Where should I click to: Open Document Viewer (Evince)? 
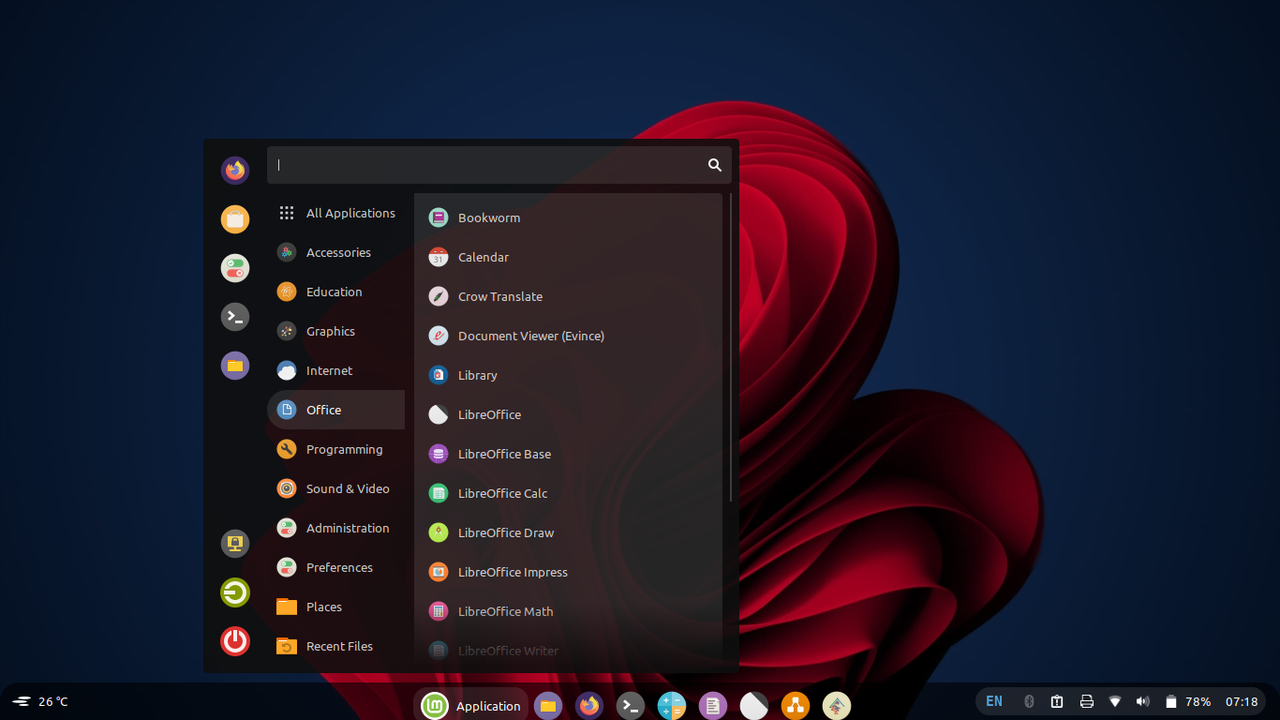[568, 336]
